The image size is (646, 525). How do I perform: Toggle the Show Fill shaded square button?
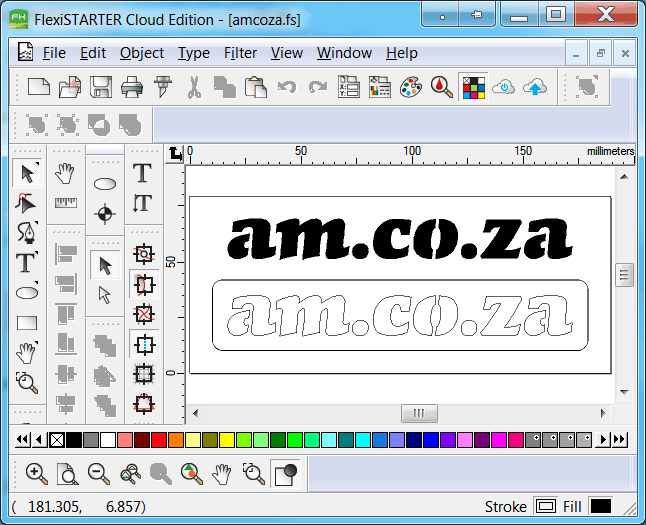(x=286, y=474)
